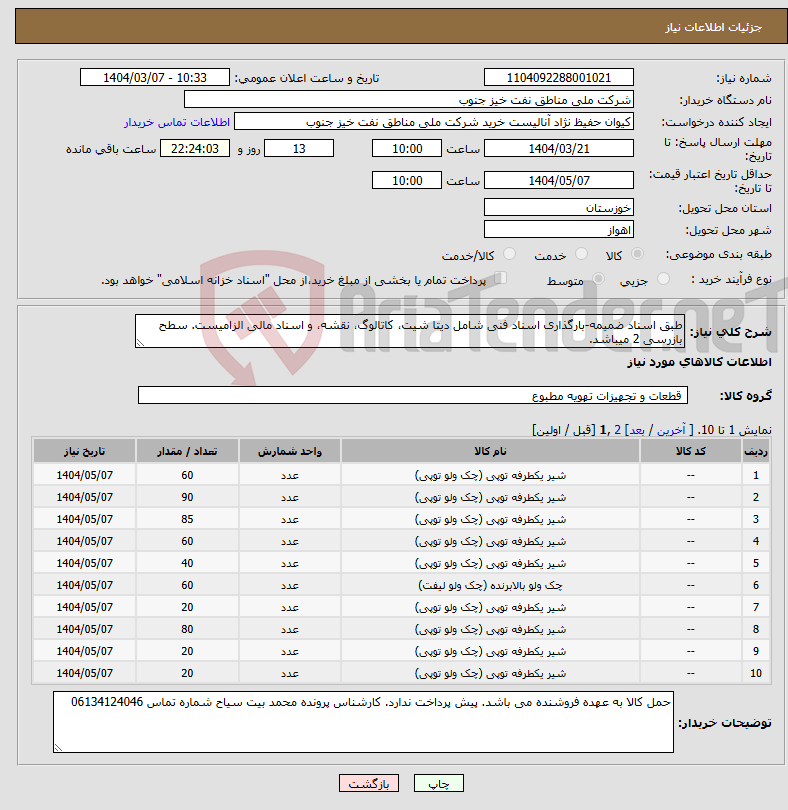This screenshot has height=810, width=788.
Task: Click the general need description text area
Action: [410, 331]
